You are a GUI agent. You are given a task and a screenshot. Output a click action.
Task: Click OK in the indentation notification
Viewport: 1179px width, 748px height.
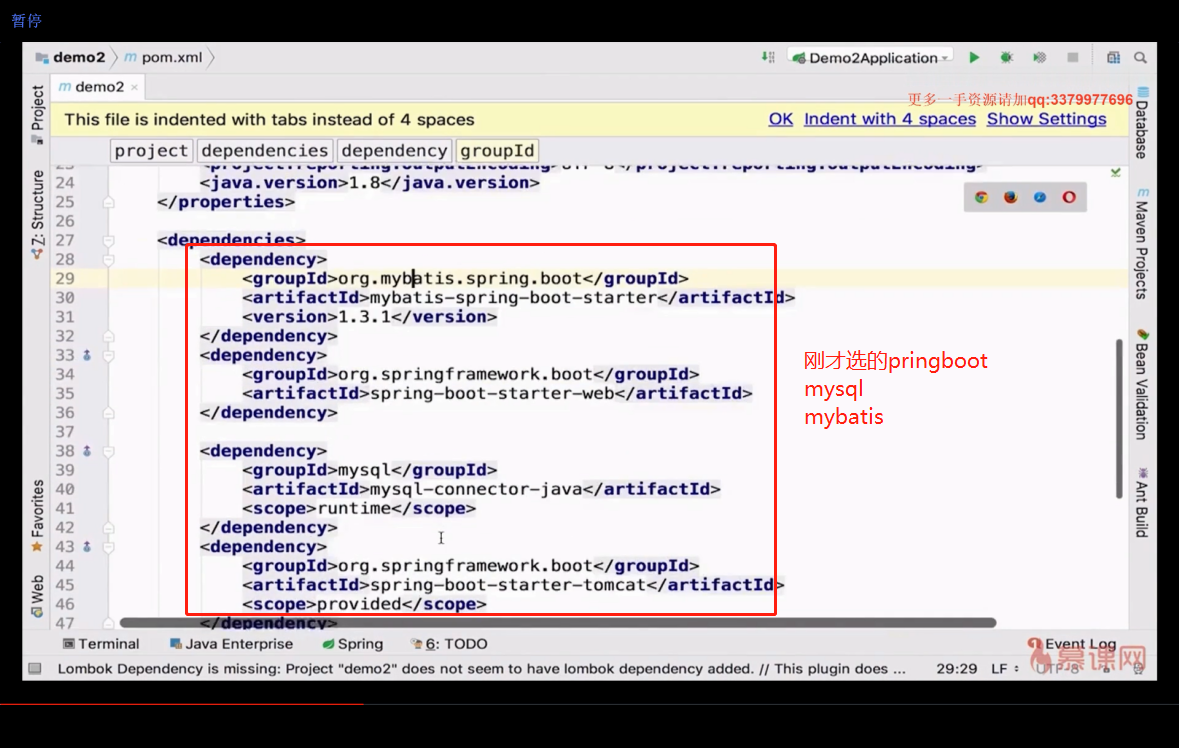pyautogui.click(x=780, y=120)
